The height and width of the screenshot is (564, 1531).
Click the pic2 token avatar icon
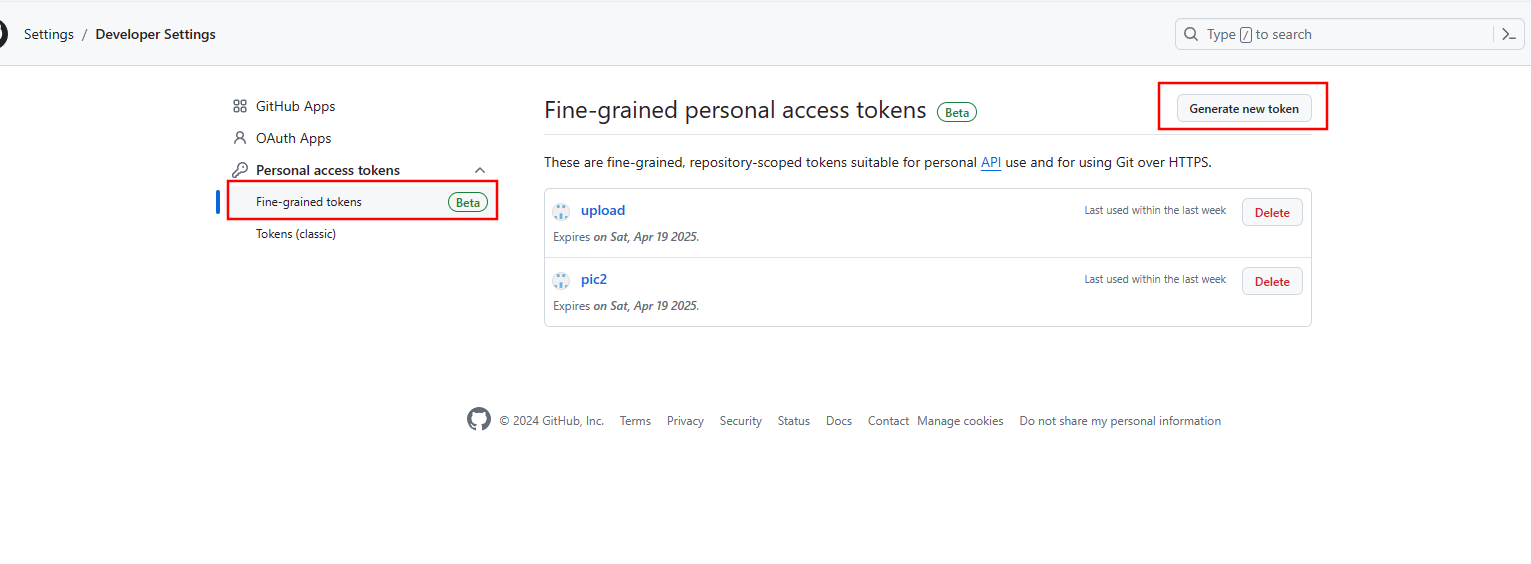562,280
